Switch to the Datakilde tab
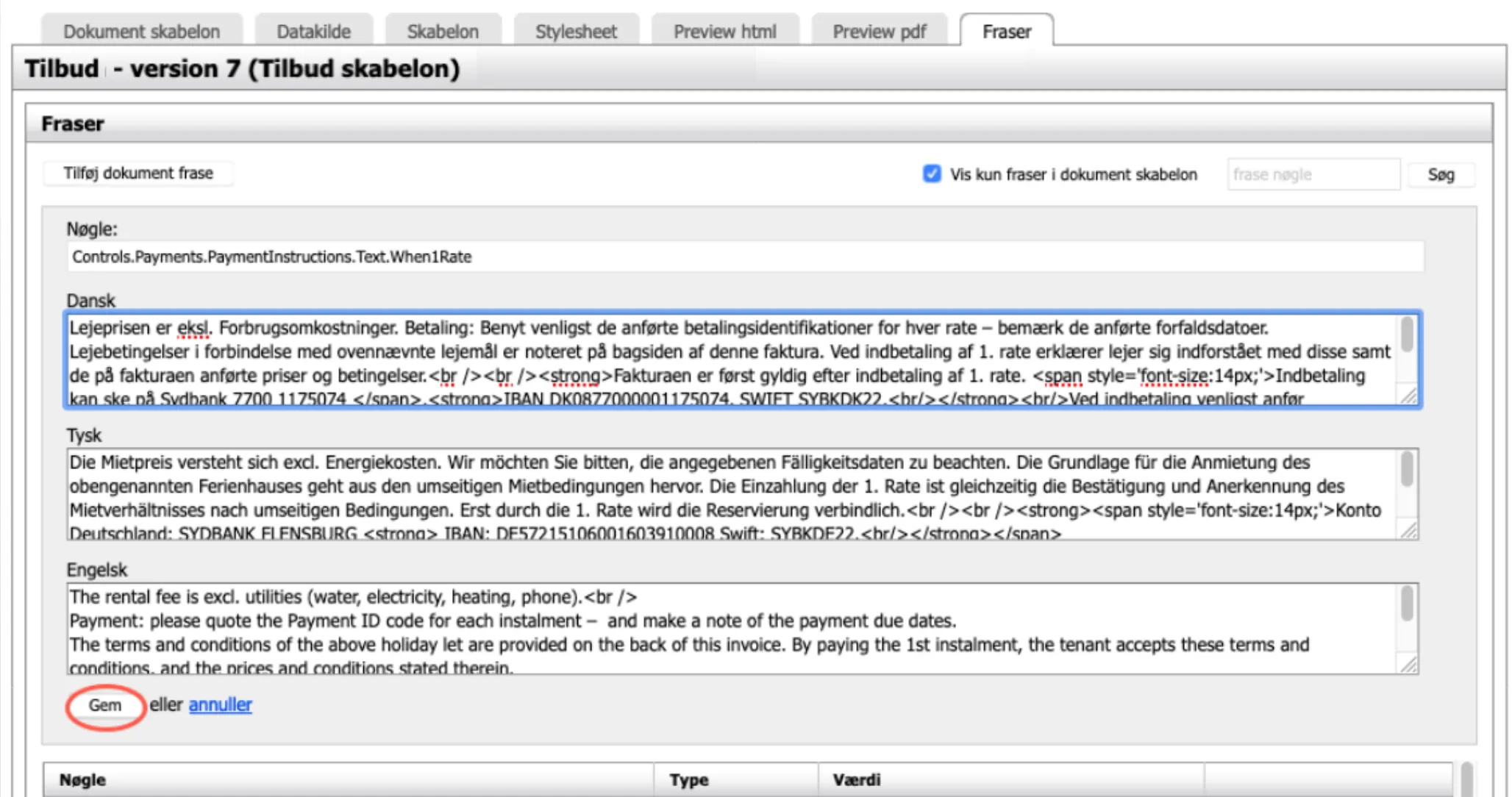This screenshot has width=1512, height=797. [313, 32]
